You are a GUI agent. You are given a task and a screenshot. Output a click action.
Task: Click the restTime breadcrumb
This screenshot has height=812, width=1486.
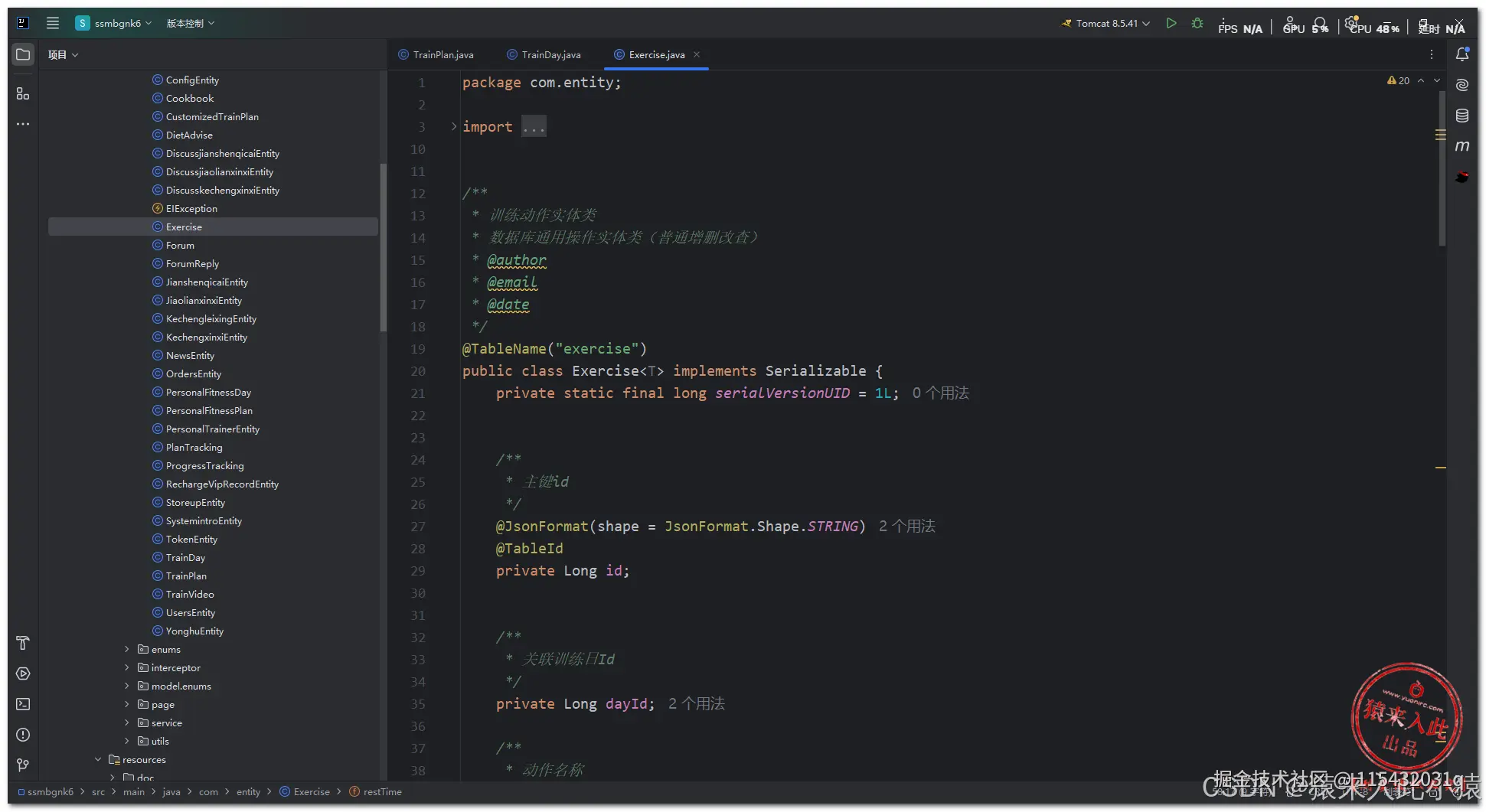[375, 792]
